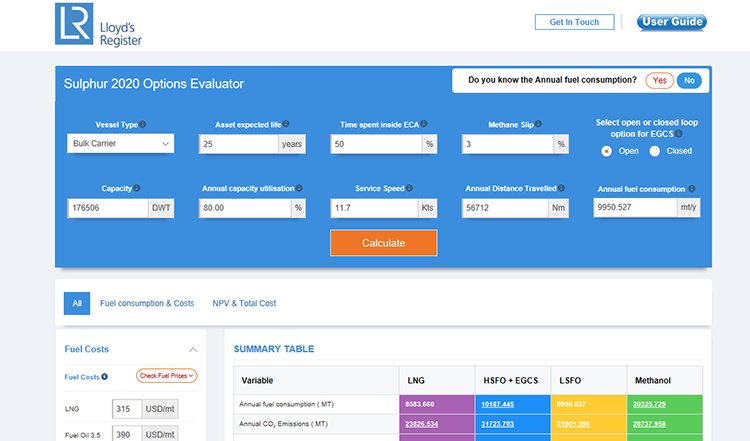Select Yes for annual fuel consumption known
The height and width of the screenshot is (441, 750).
(x=659, y=80)
